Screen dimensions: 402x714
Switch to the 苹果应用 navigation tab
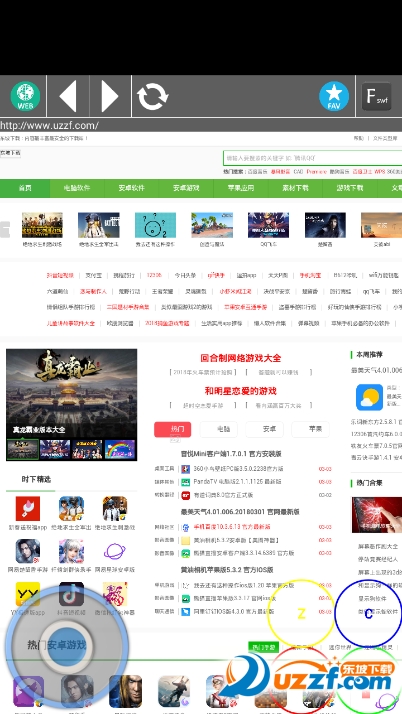(x=240, y=188)
